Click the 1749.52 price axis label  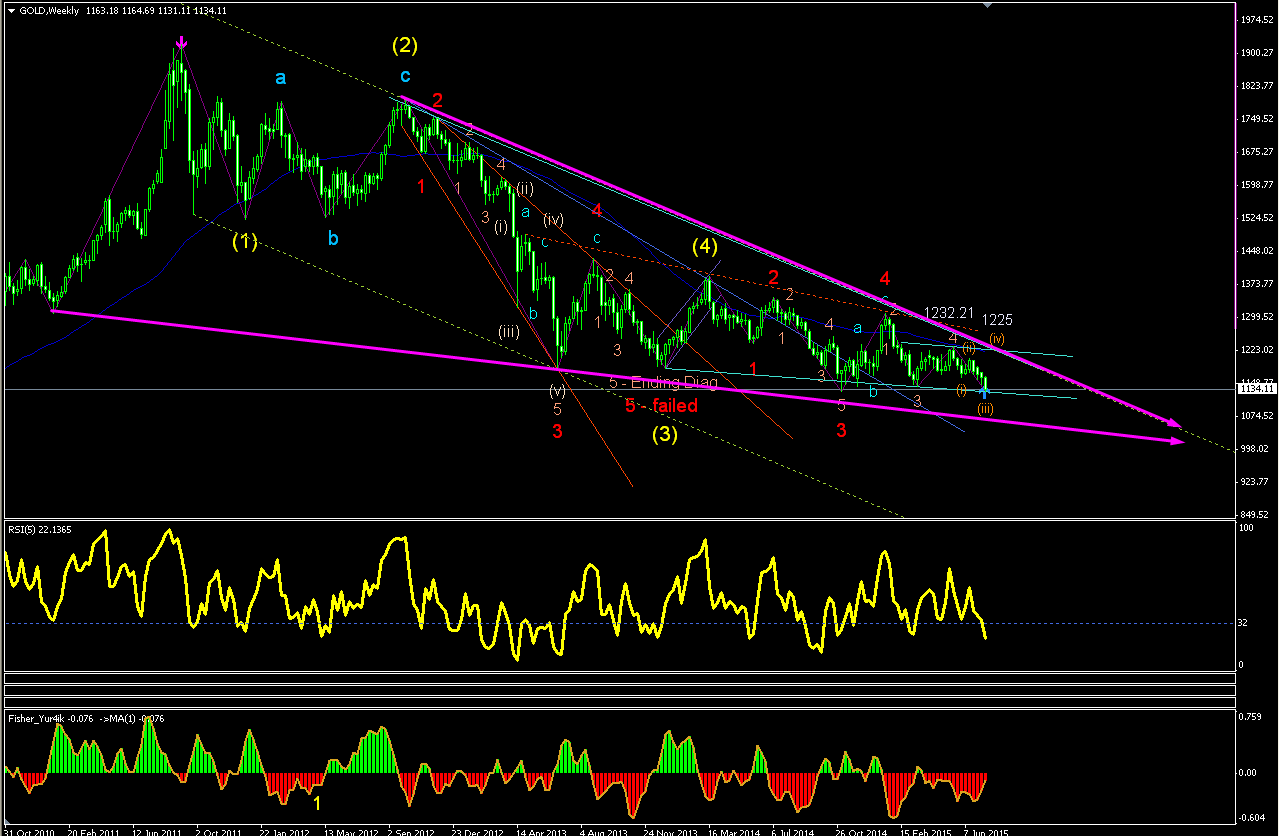tap(1257, 119)
